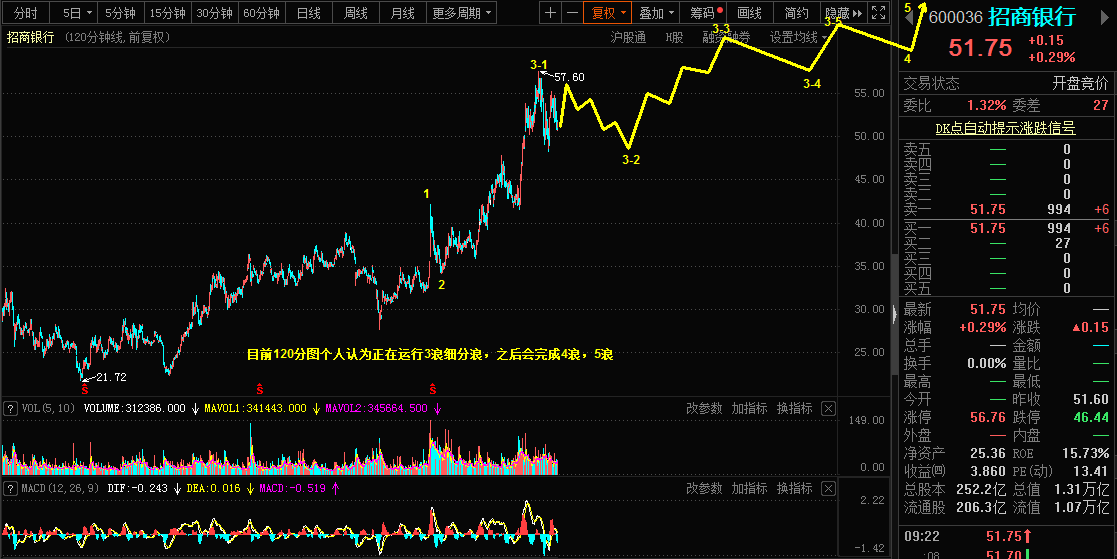Click 隐藏 hide panel button
The height and width of the screenshot is (559, 1117).
click(x=843, y=13)
